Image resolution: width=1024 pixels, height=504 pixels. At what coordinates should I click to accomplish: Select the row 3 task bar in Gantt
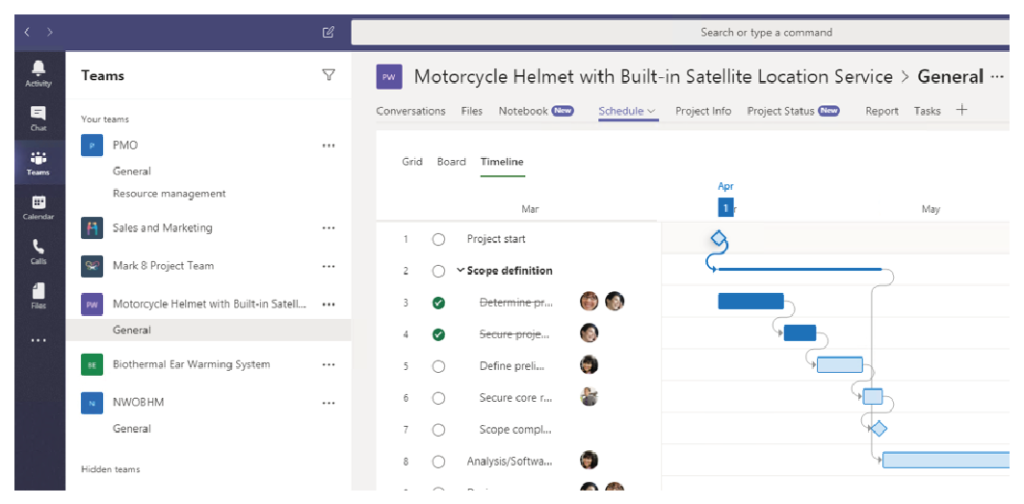750,301
